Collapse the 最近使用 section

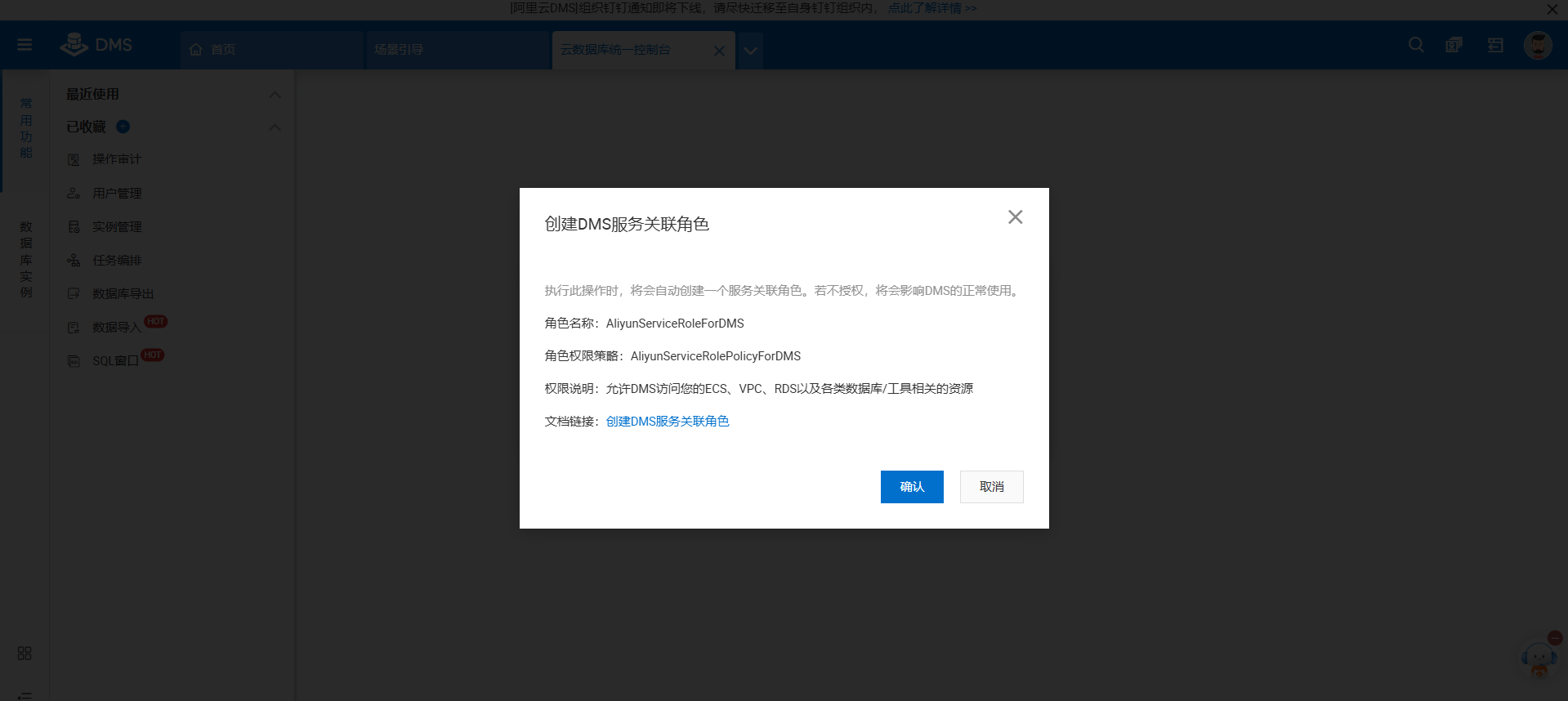(x=275, y=95)
